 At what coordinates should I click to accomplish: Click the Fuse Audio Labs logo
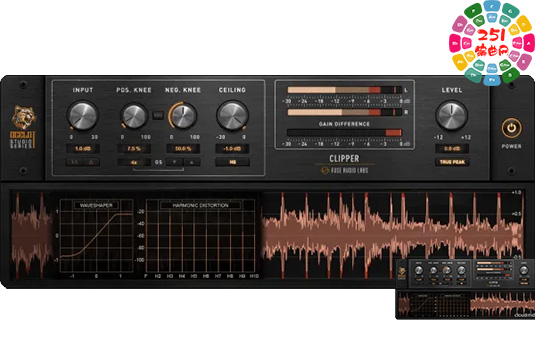coord(345,170)
